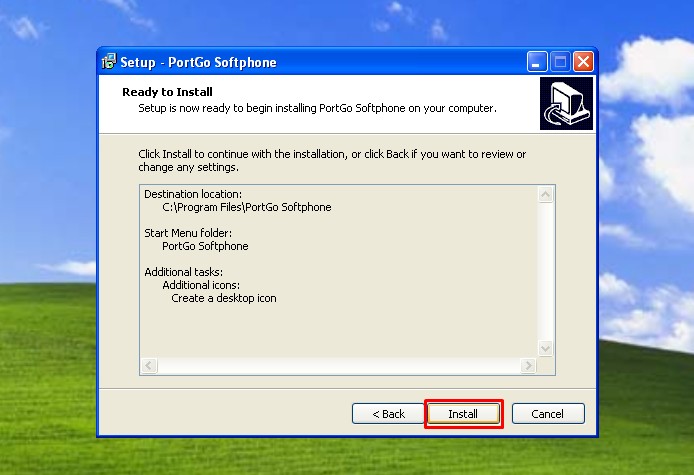Image resolution: width=694 pixels, height=475 pixels.
Task: Click the 'C:\Program Files\PortGo Softphone' path text
Action: (247, 207)
